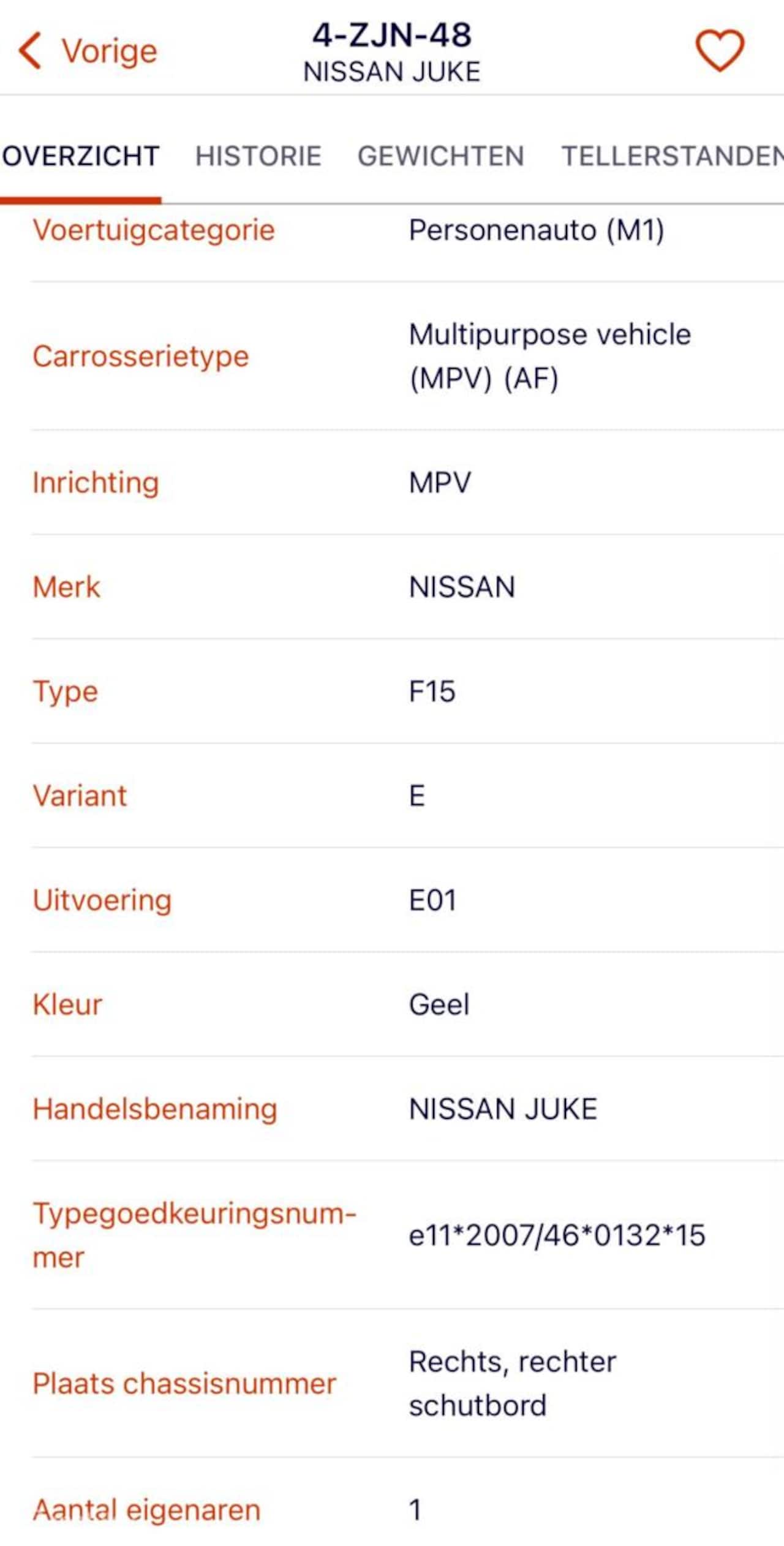Image resolution: width=784 pixels, height=1546 pixels.
Task: Select the Aantal eigenaren row
Action: coord(407,1509)
